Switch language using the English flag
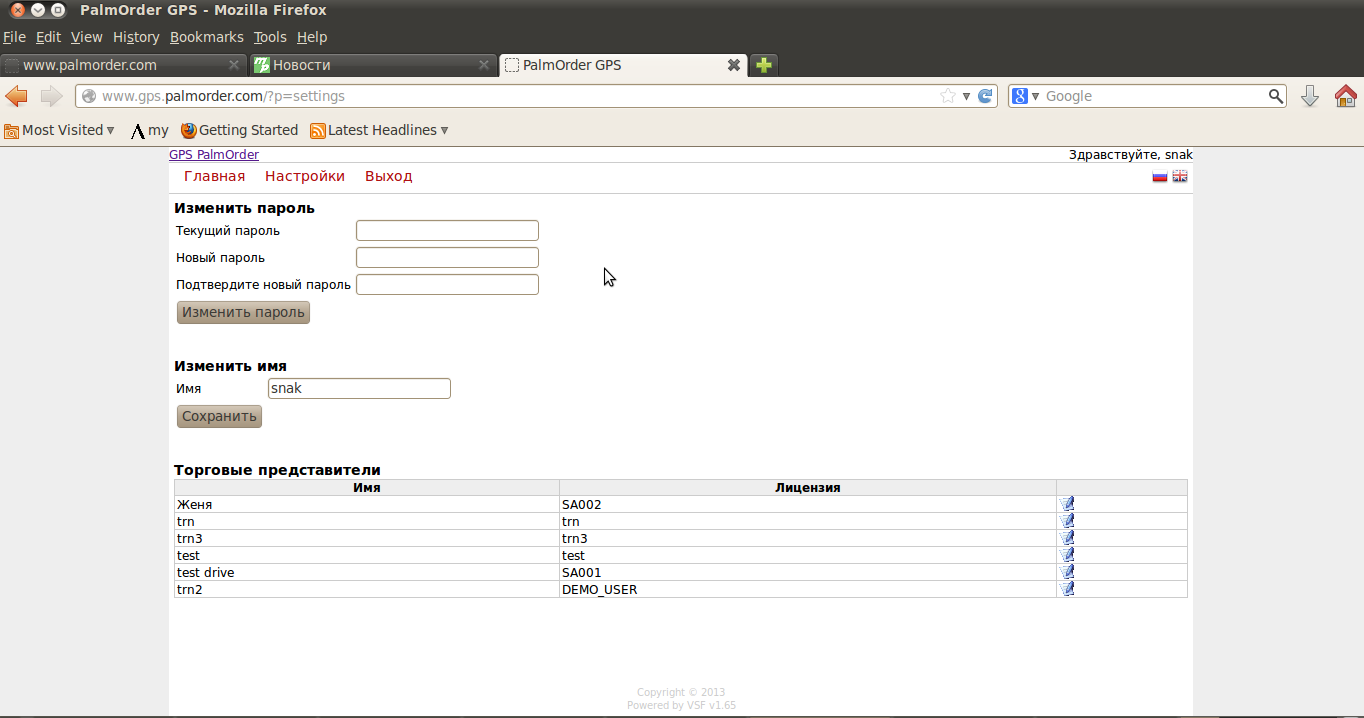Image resolution: width=1364 pixels, height=718 pixels. click(1180, 177)
